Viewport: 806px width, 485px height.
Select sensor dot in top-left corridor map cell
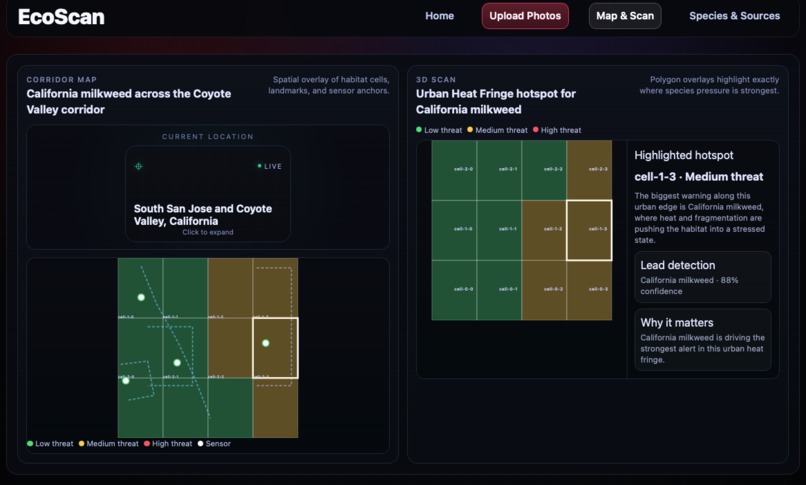pos(141,297)
